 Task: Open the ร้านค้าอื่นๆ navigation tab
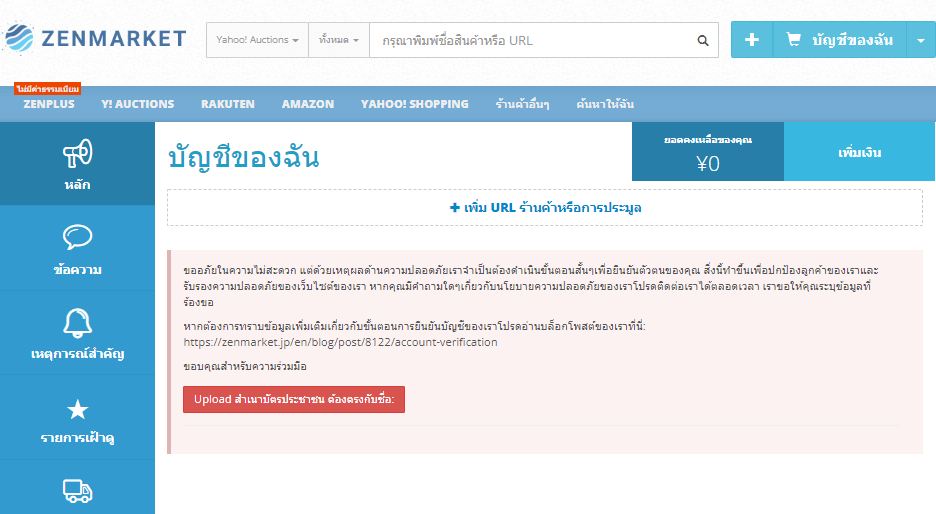522,104
